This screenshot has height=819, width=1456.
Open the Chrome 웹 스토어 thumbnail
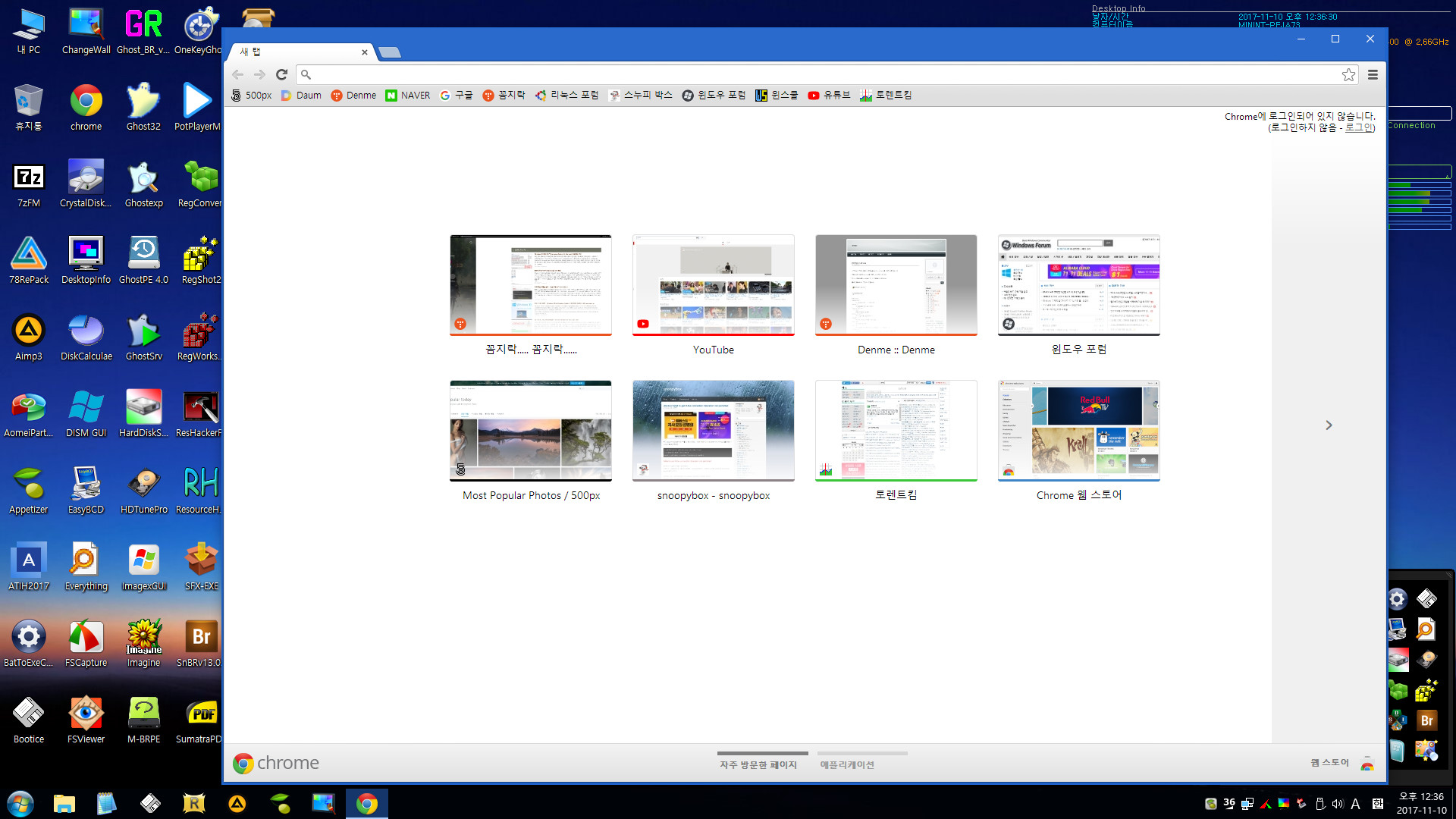click(x=1079, y=431)
